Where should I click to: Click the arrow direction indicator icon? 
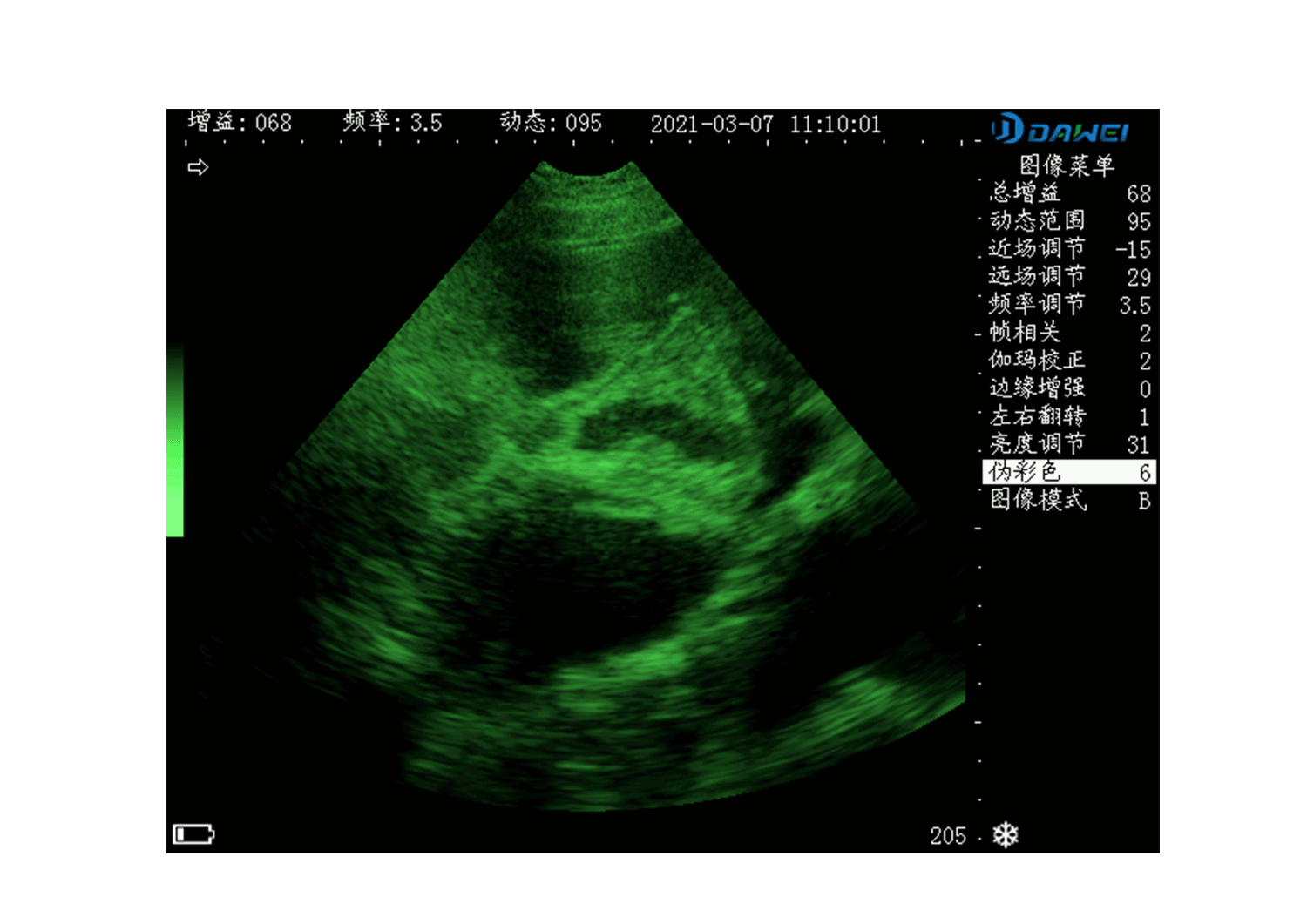198,167
